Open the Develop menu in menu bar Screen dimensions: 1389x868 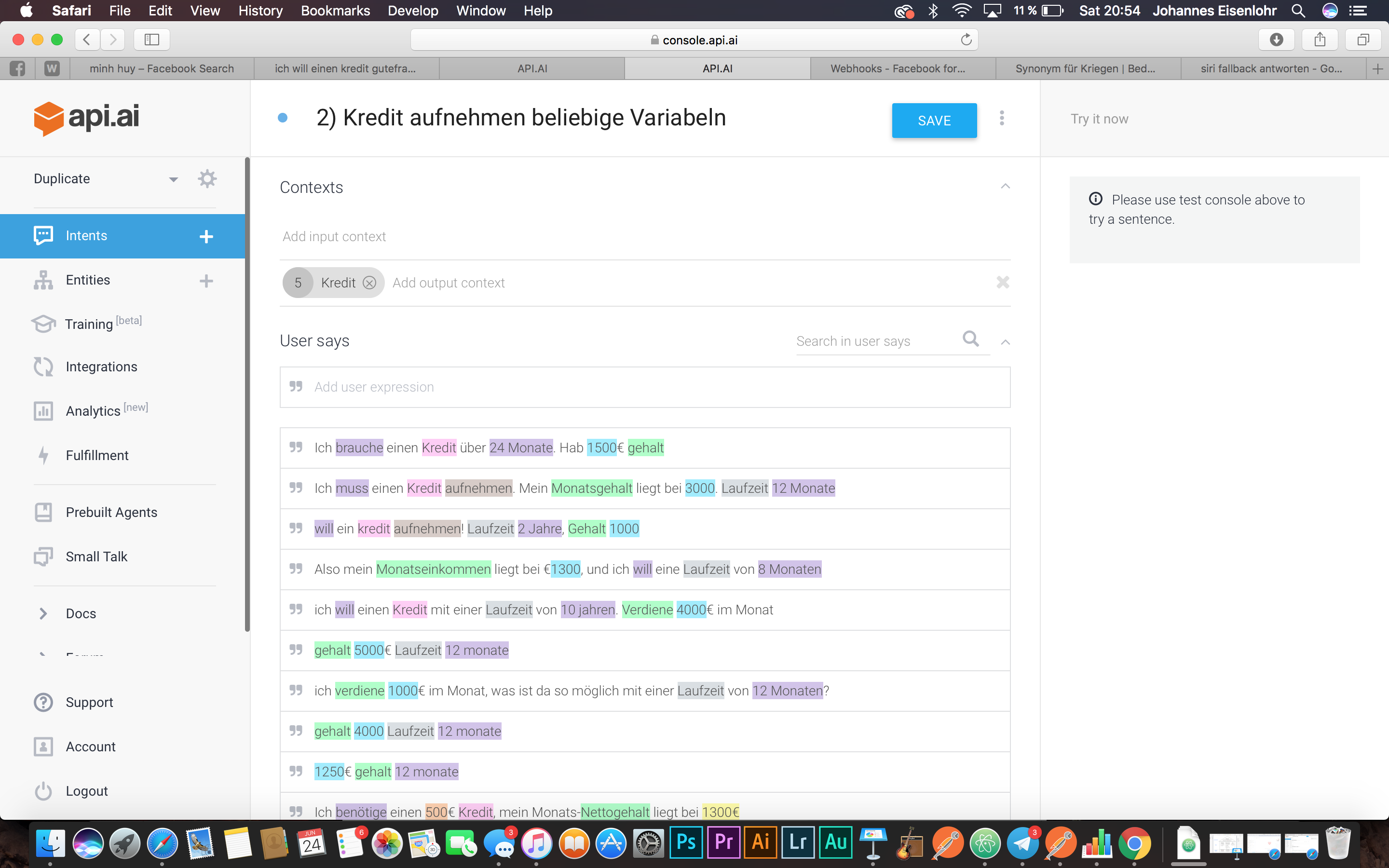(413, 10)
